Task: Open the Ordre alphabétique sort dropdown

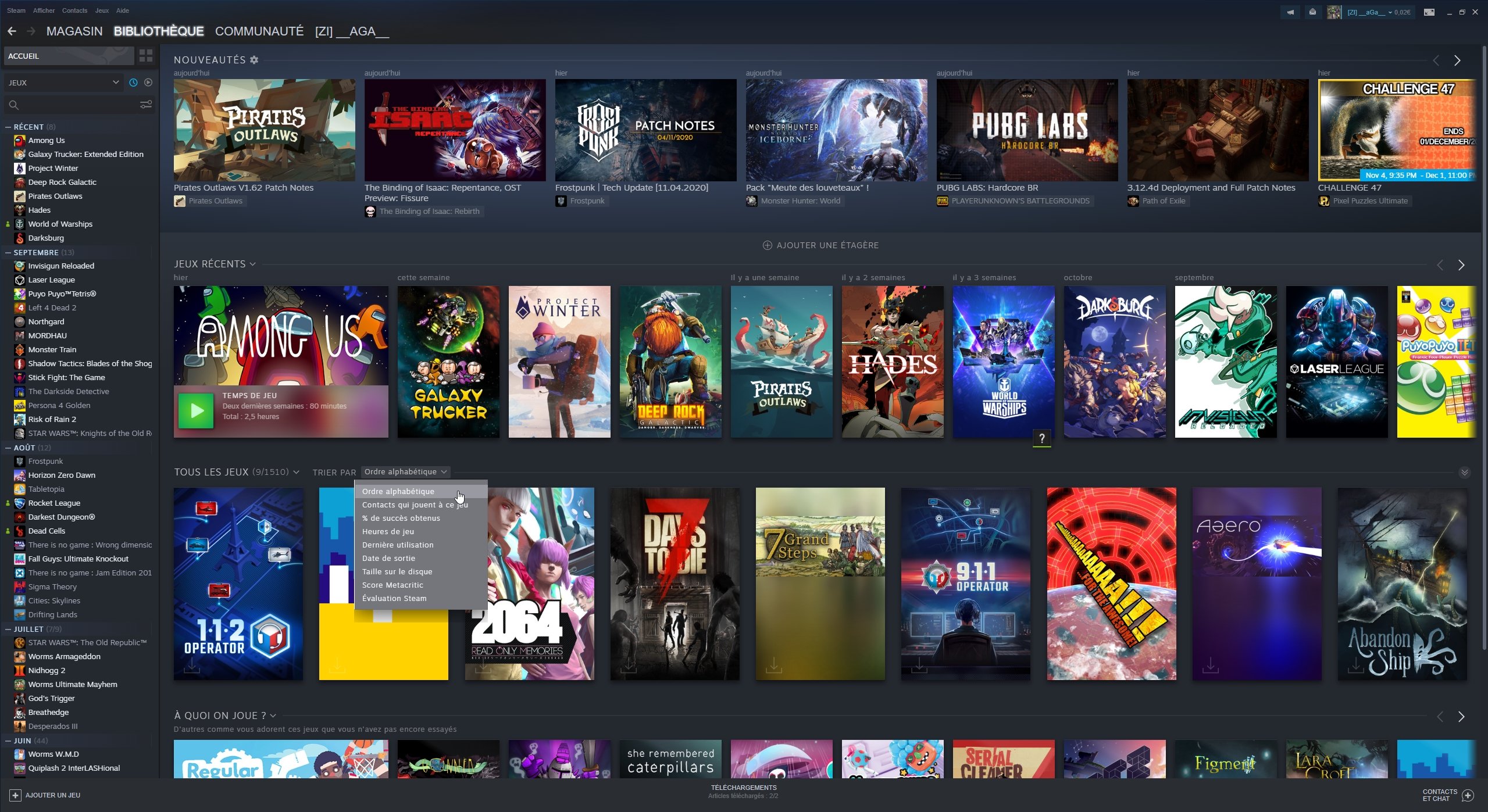Action: tap(405, 472)
